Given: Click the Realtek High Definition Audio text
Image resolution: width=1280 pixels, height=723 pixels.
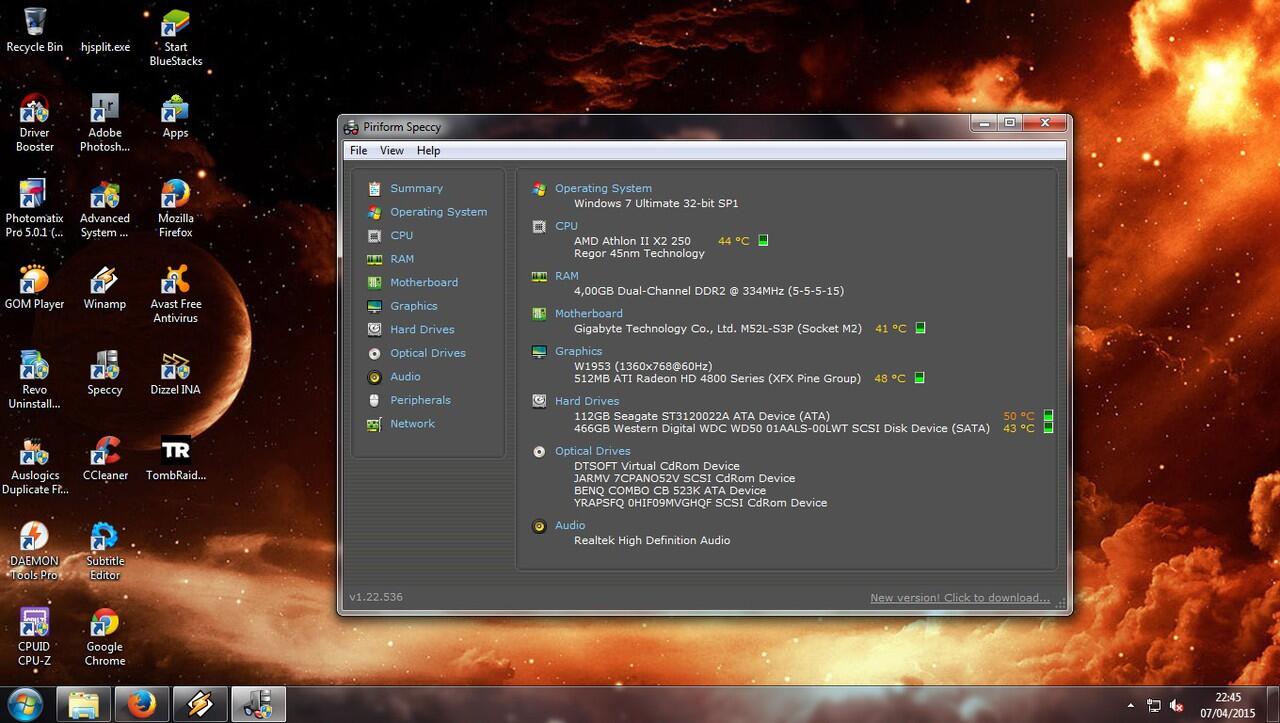Looking at the screenshot, I should click(x=652, y=540).
